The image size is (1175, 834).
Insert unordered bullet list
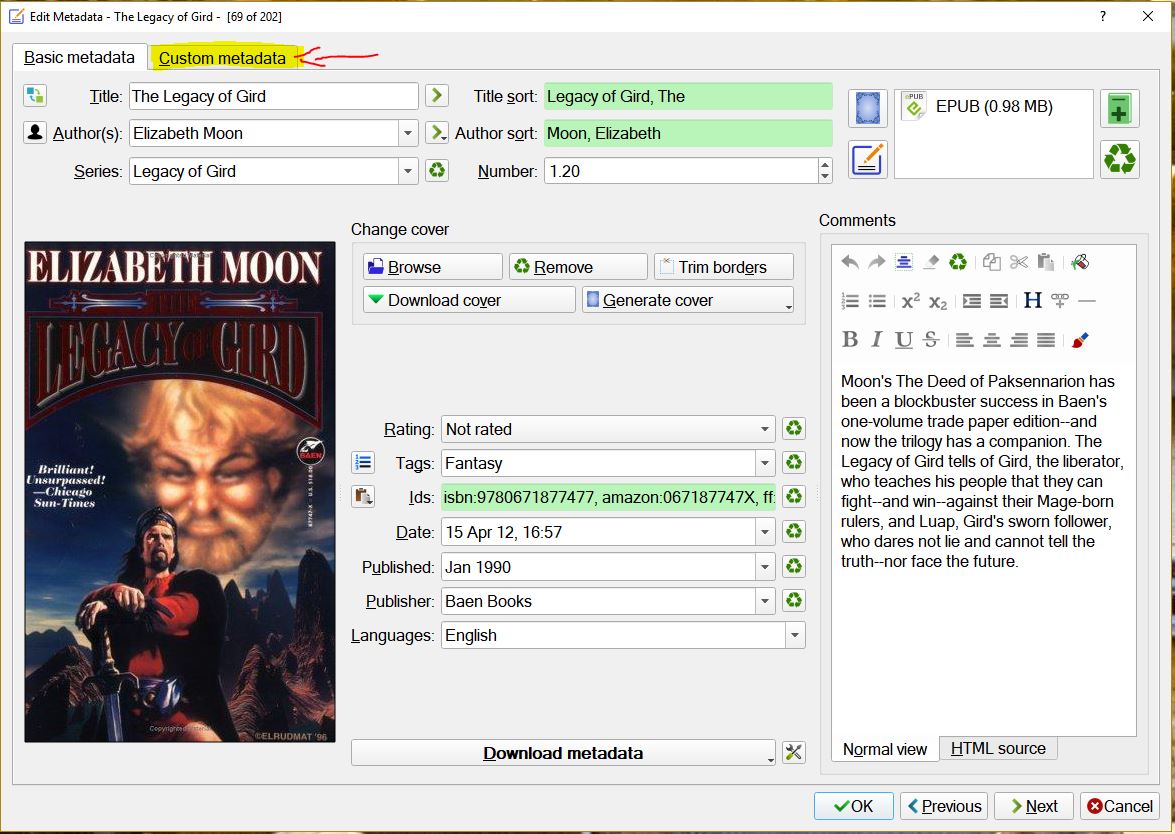(877, 301)
